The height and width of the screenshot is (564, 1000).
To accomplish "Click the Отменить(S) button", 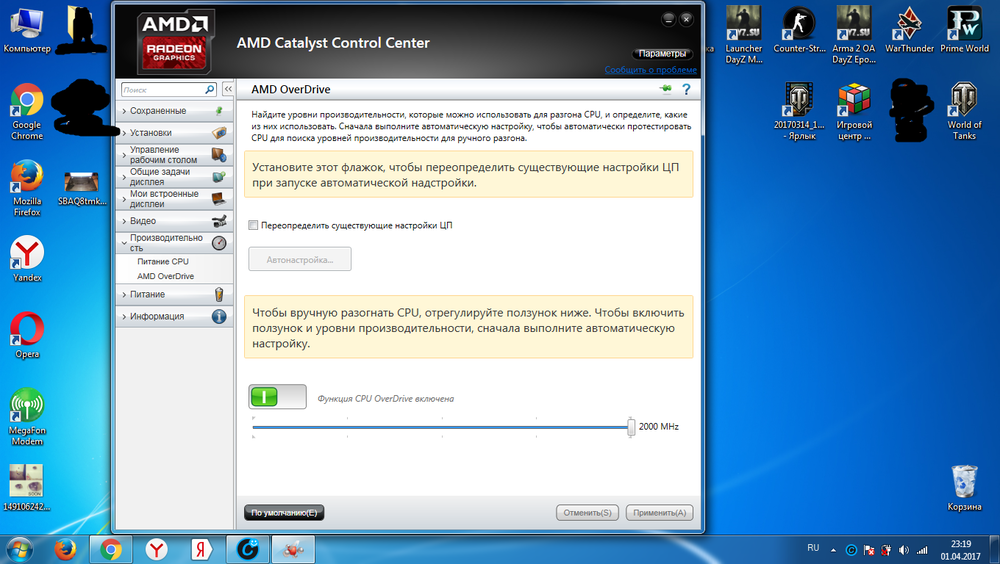I will (587, 512).
